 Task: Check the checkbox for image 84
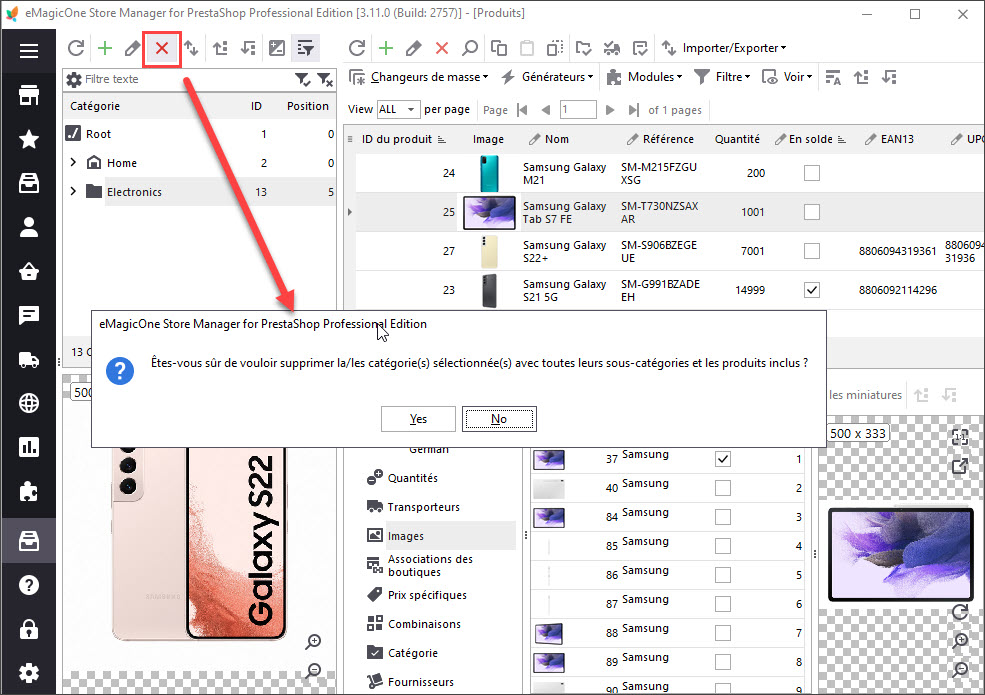pos(723,517)
